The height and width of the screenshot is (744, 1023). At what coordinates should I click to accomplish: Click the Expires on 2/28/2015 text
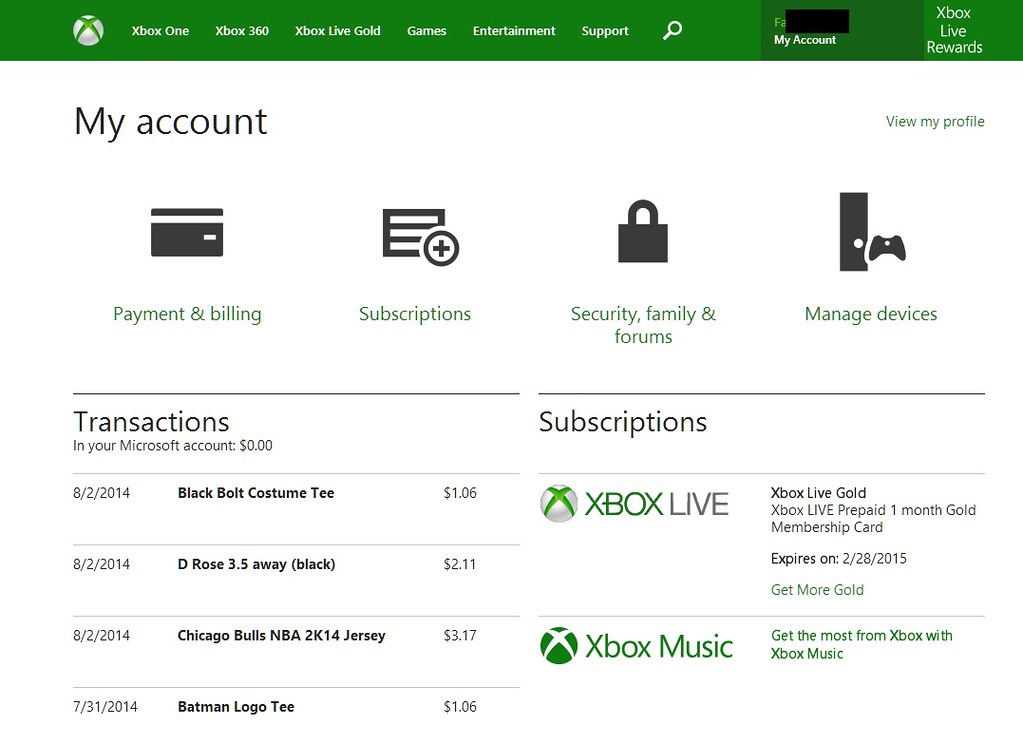coord(839,559)
